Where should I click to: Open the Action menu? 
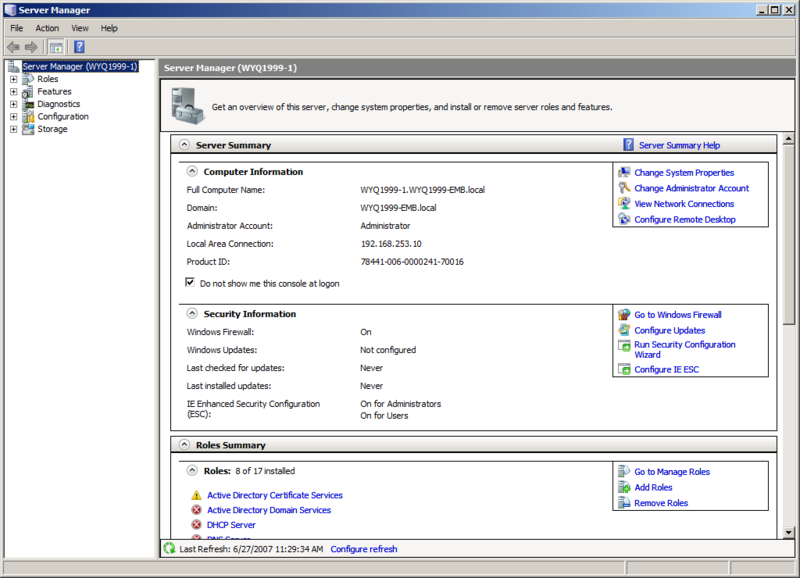(x=46, y=28)
